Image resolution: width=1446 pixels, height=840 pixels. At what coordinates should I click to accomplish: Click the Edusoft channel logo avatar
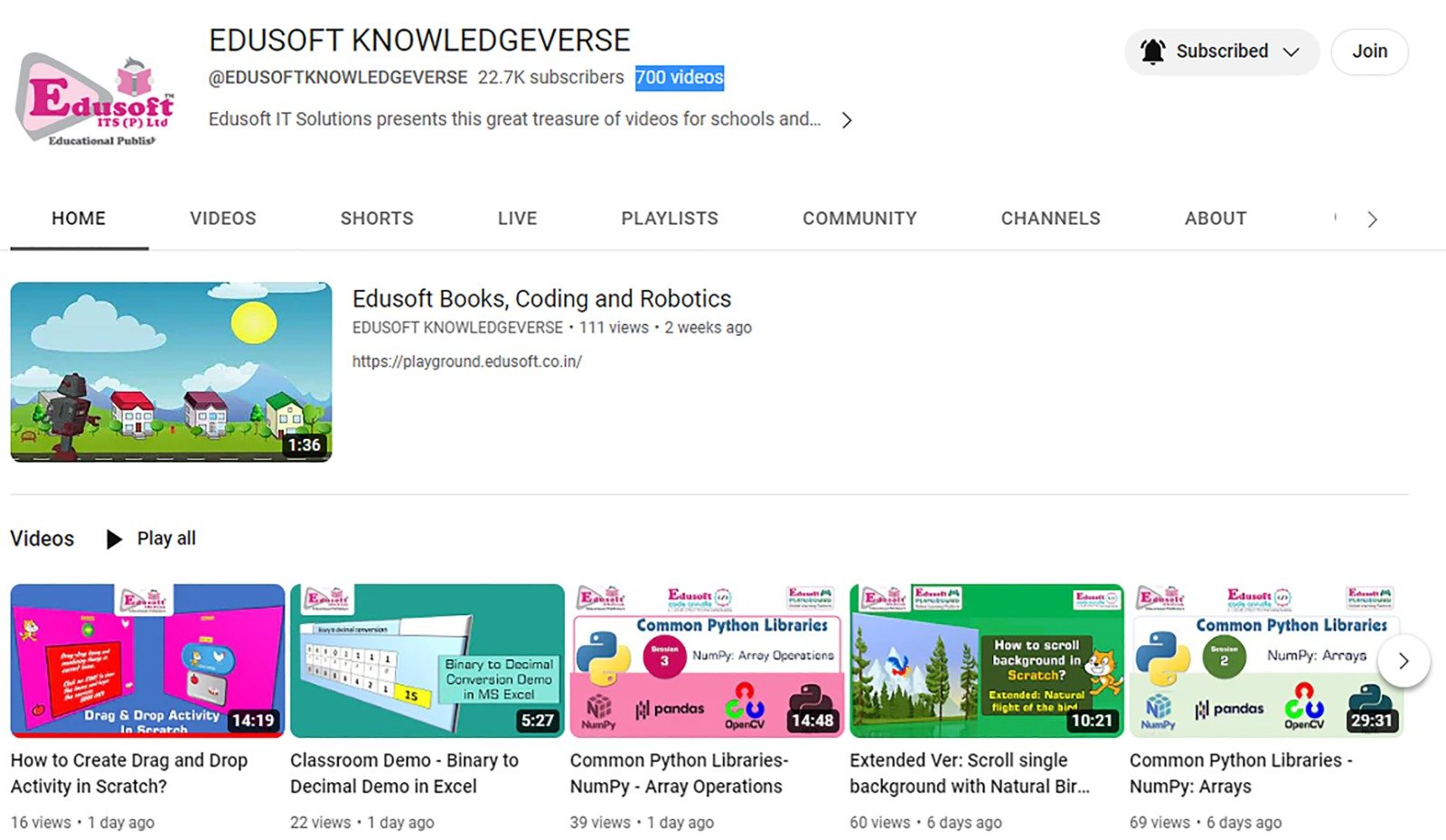pyautogui.click(x=94, y=99)
